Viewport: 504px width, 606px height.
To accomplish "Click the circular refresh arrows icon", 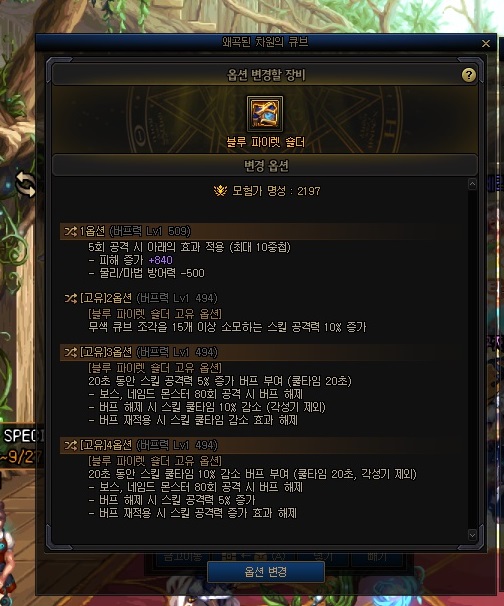I will pos(25,184).
